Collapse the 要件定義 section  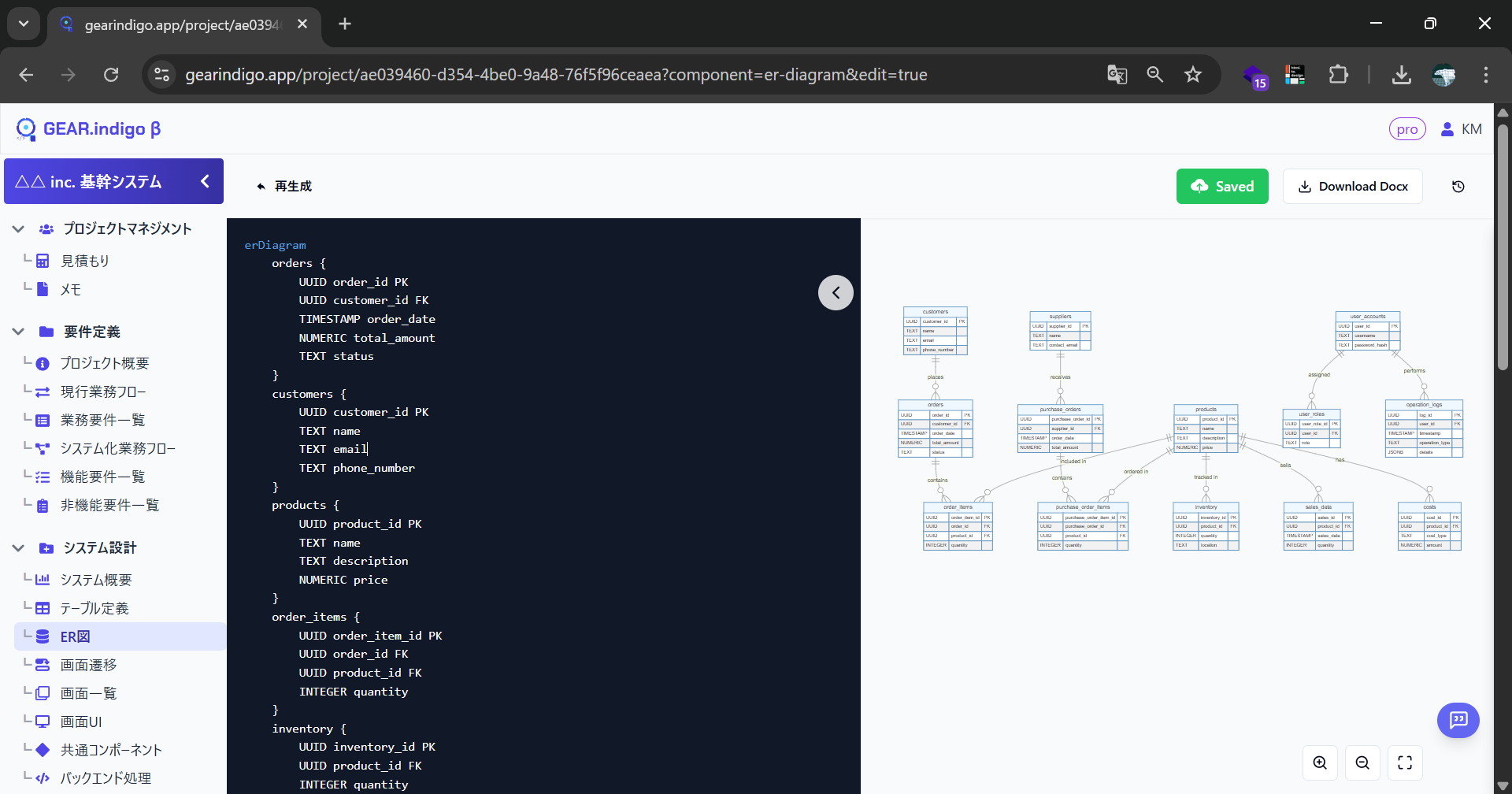click(18, 332)
